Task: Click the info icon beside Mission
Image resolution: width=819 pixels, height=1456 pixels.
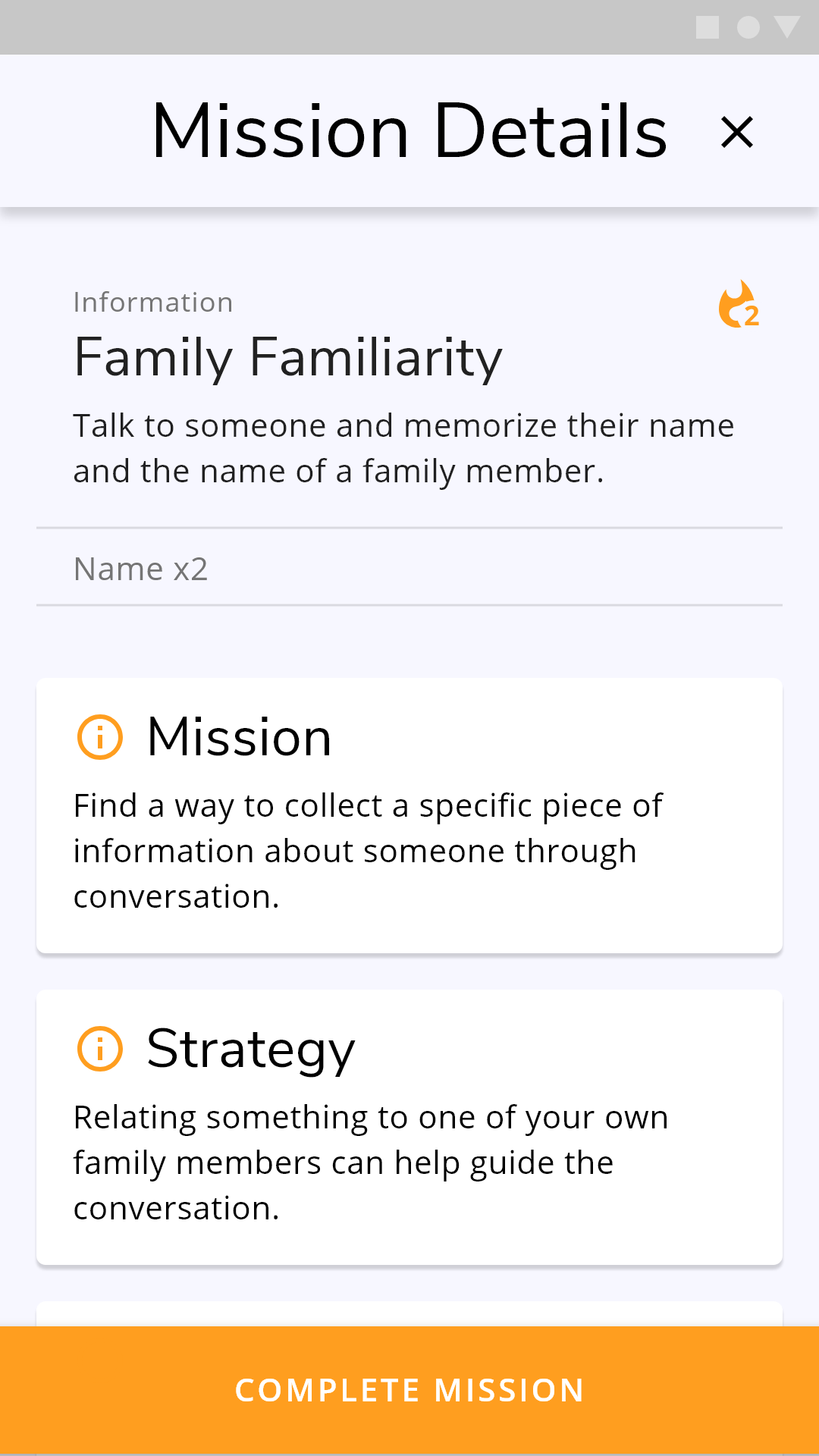Action: click(x=100, y=737)
